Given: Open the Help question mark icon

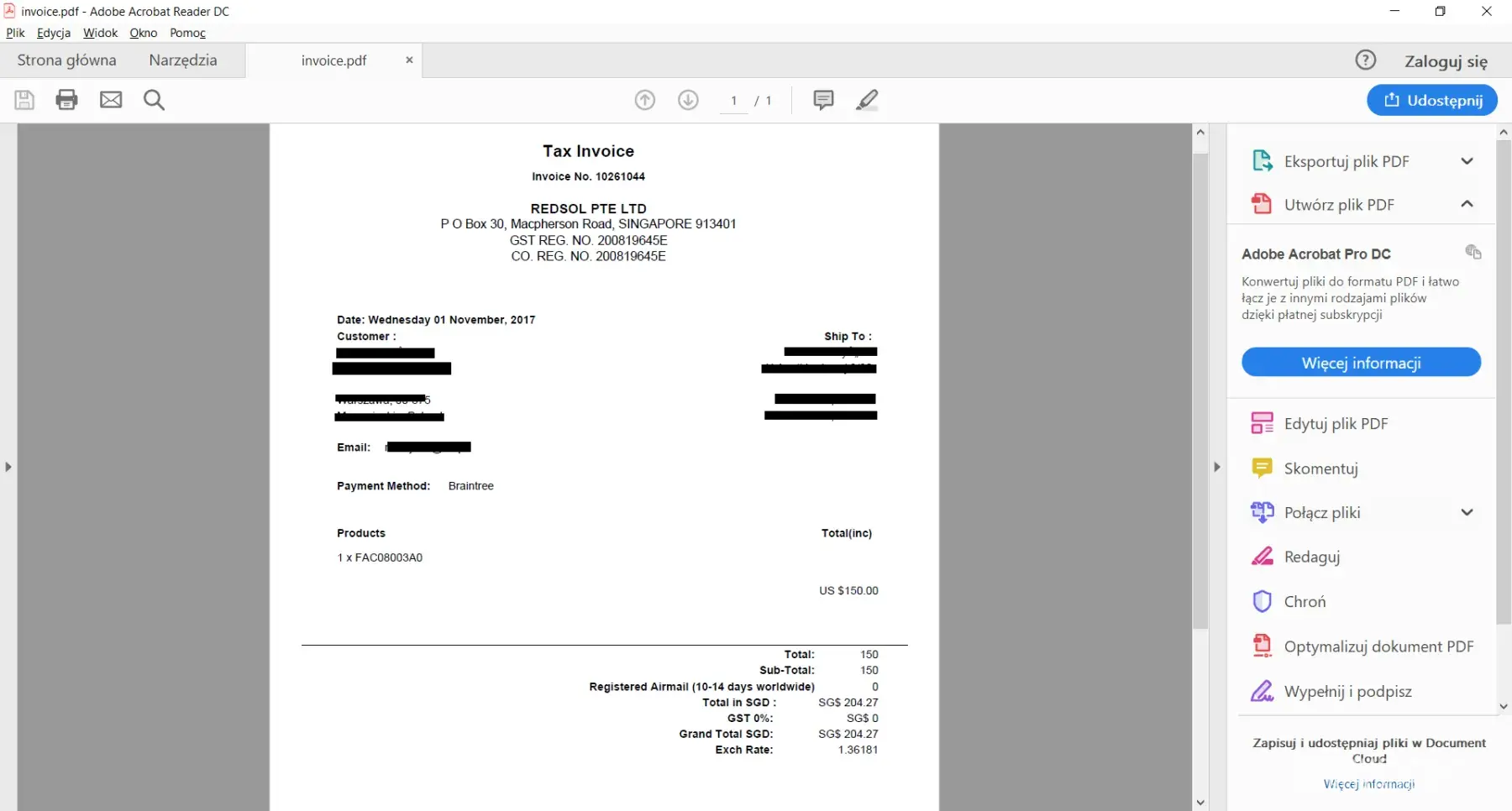Looking at the screenshot, I should (x=1366, y=60).
